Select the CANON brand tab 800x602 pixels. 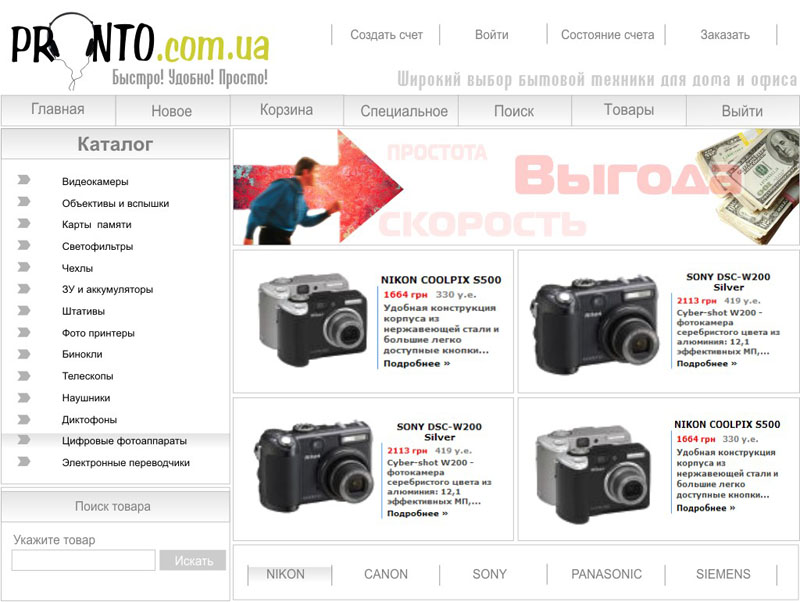click(x=386, y=574)
